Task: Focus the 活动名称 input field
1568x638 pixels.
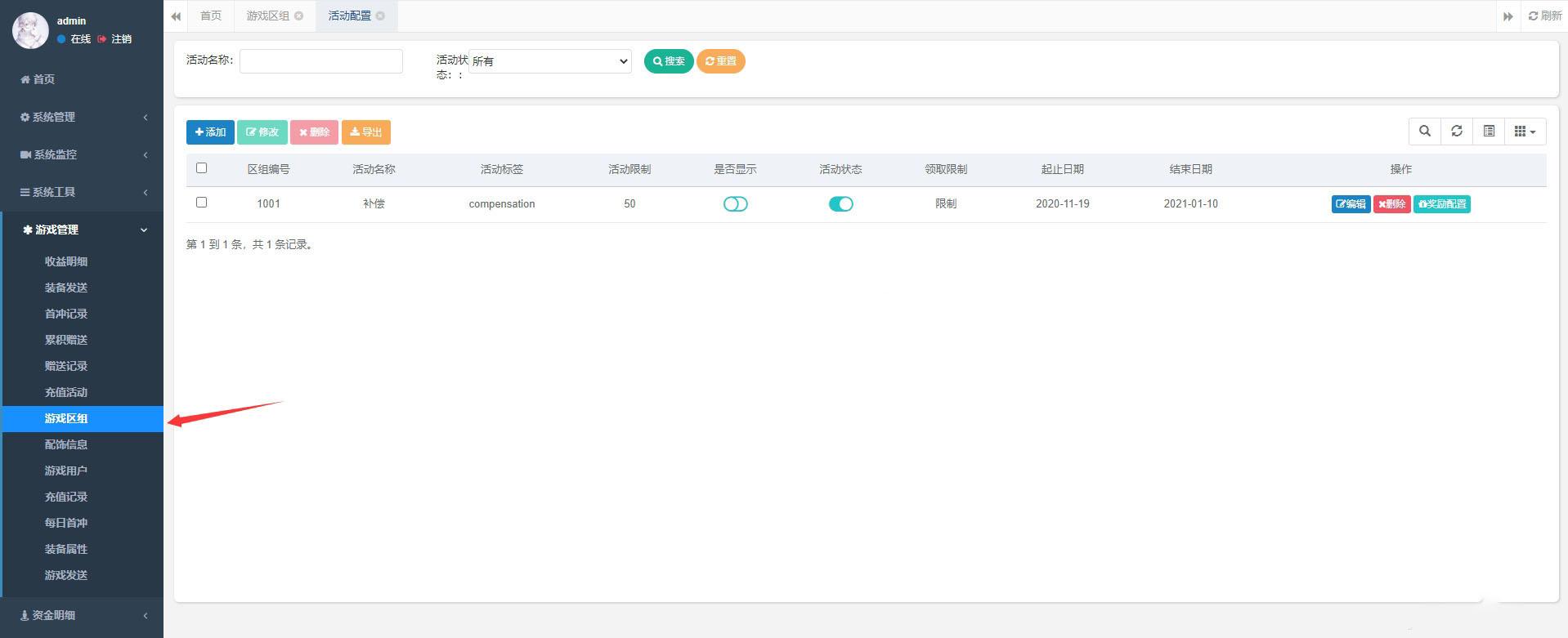Action: pos(321,61)
